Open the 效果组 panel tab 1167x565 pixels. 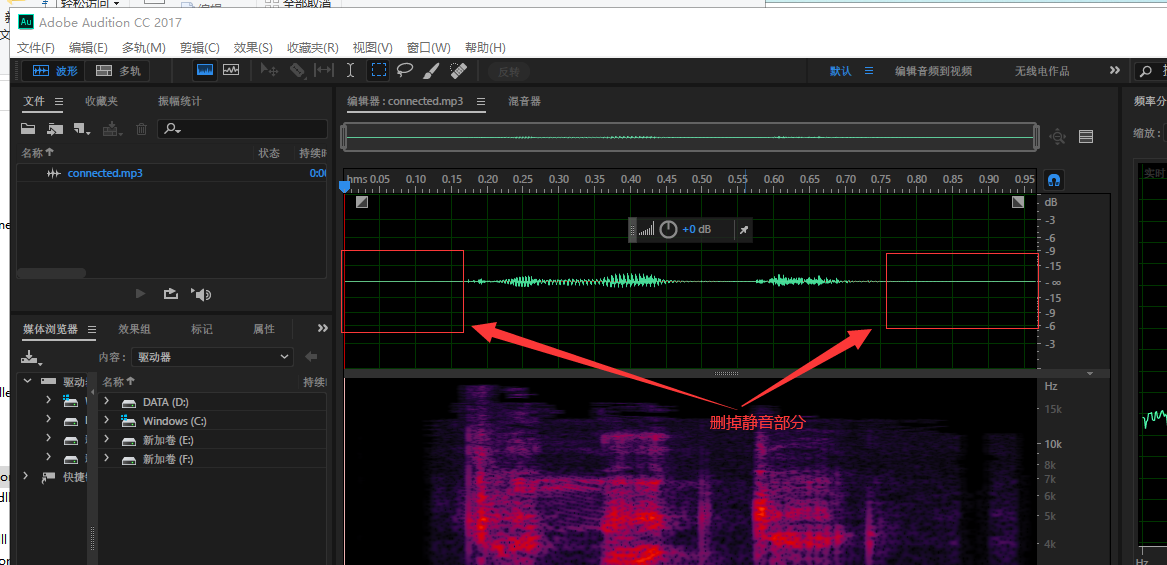(135, 329)
